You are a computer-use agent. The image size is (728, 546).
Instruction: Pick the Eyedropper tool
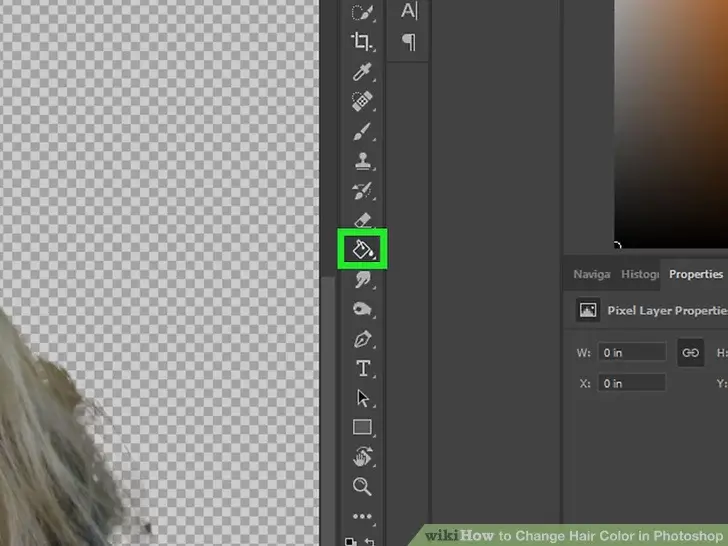pyautogui.click(x=362, y=72)
